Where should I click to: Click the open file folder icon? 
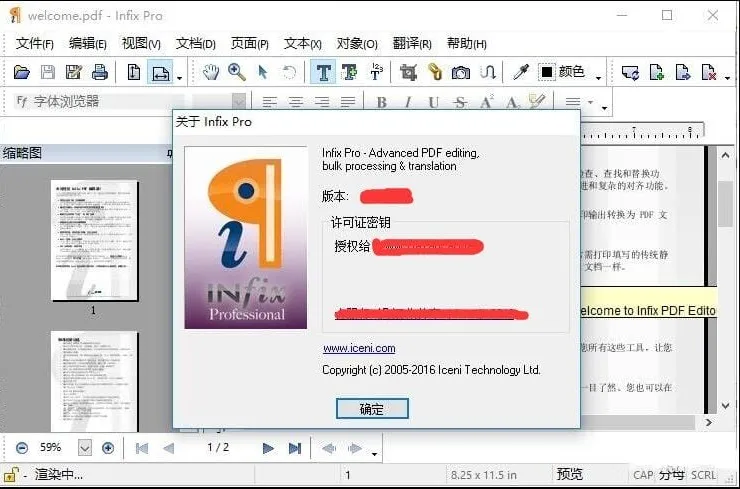[x=21, y=72]
